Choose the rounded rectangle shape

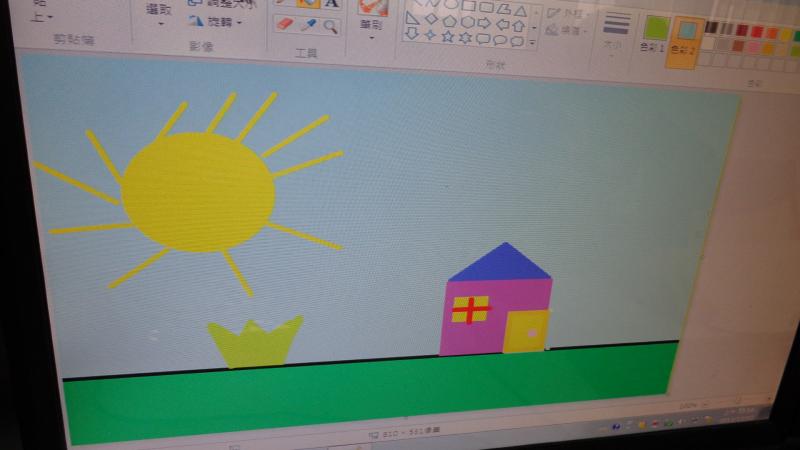click(x=486, y=8)
